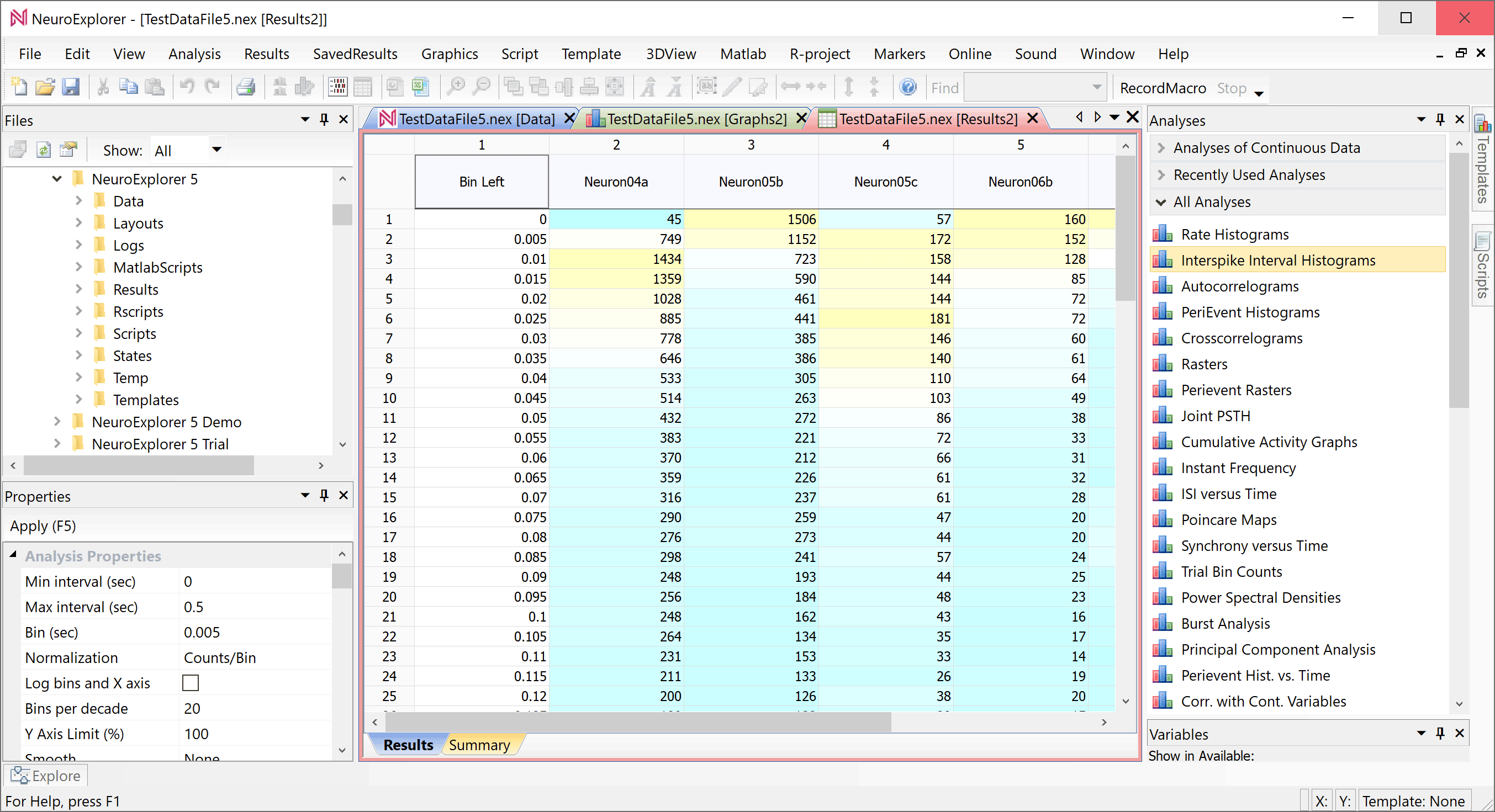Click the Print toolbar icon
The height and width of the screenshot is (812, 1495).
(x=246, y=87)
